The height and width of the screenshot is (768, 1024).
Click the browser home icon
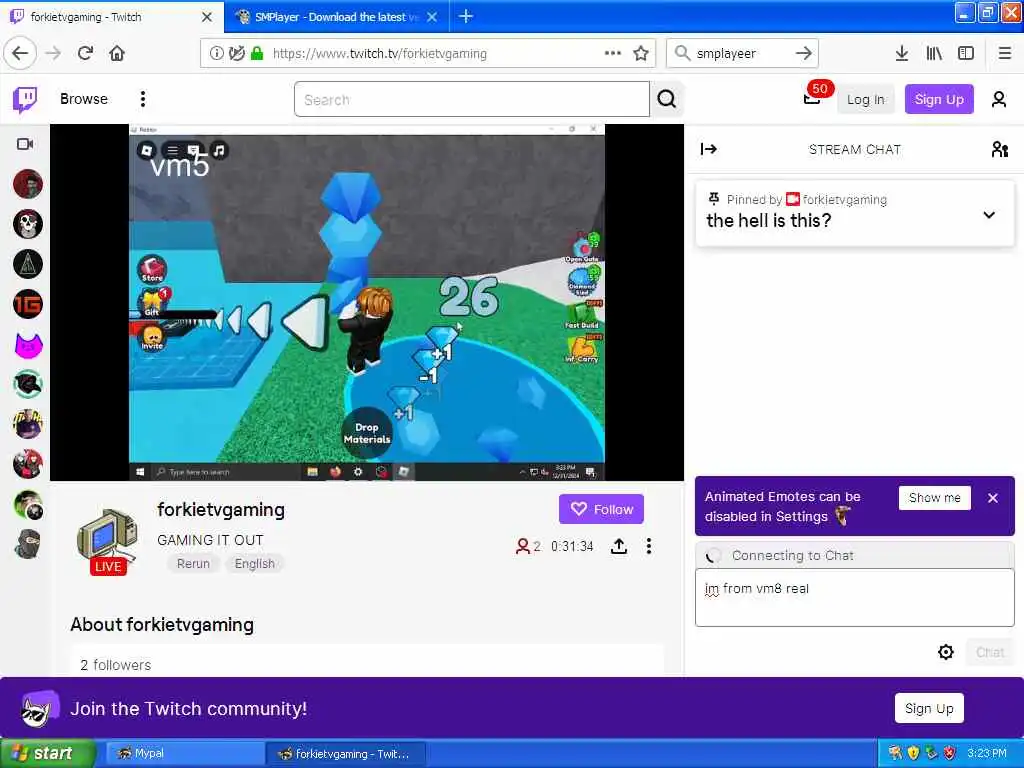point(117,54)
